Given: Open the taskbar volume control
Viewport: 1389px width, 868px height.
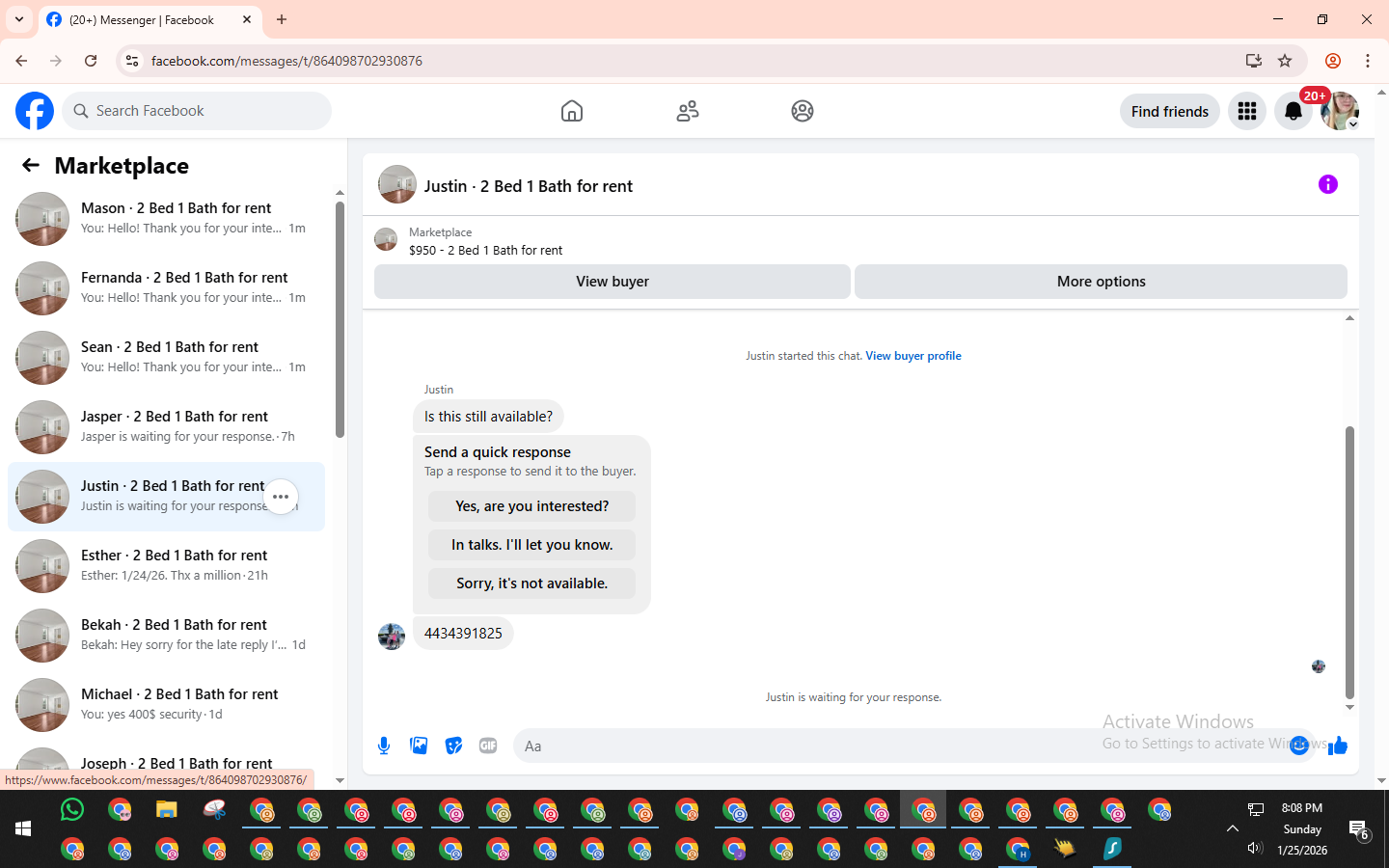Looking at the screenshot, I should tap(1255, 849).
